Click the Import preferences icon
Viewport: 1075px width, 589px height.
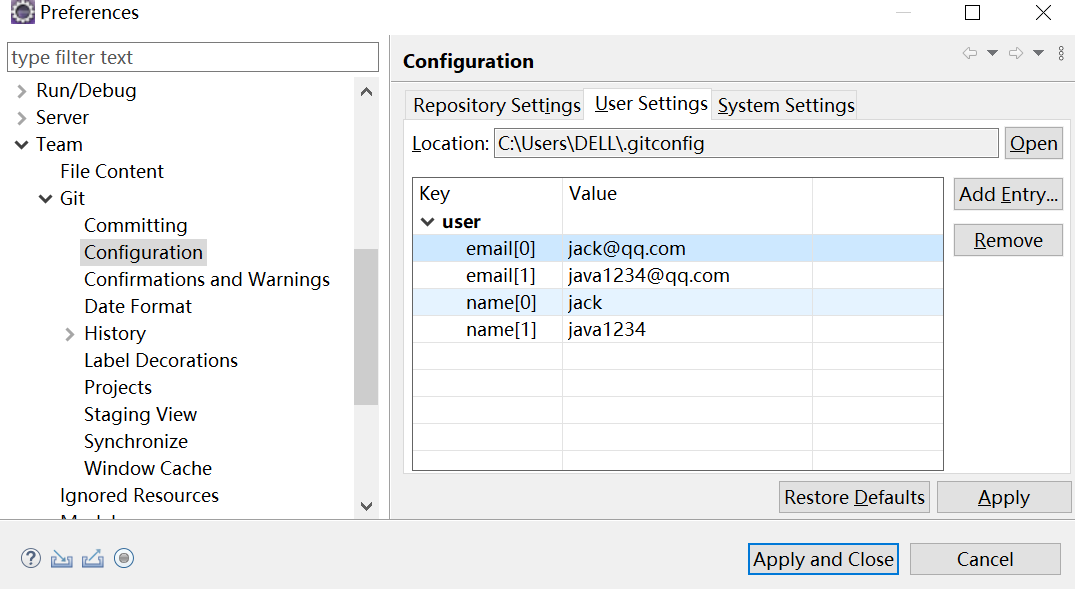coord(62,559)
